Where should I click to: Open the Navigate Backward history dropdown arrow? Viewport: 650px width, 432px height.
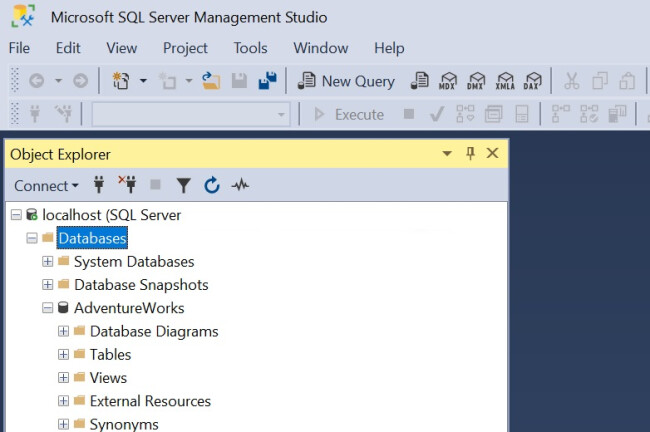coord(58,80)
